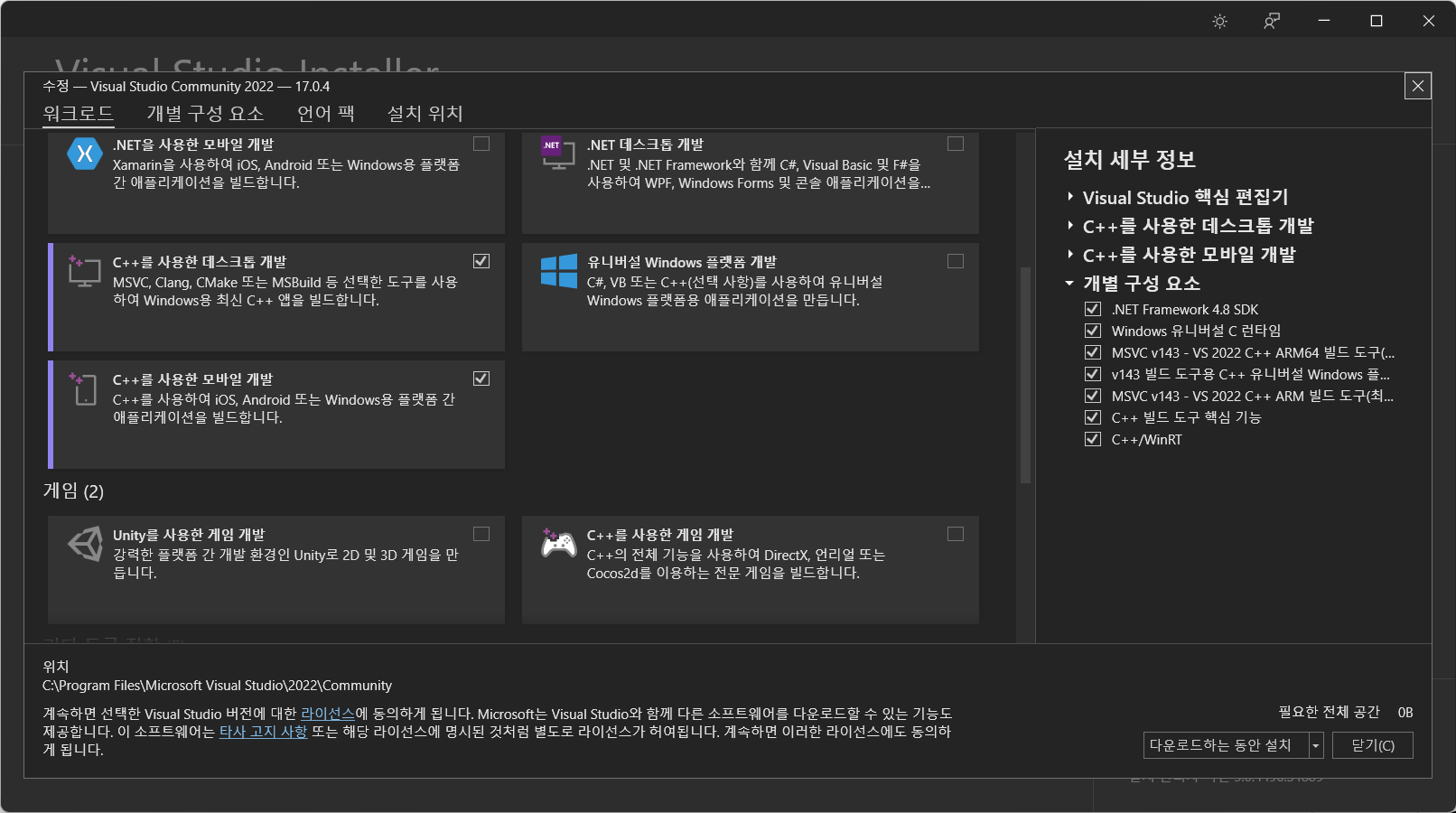Uncheck the C++를 사용한 데스크톱 개발 workload
1456x813 pixels.
pyautogui.click(x=481, y=261)
